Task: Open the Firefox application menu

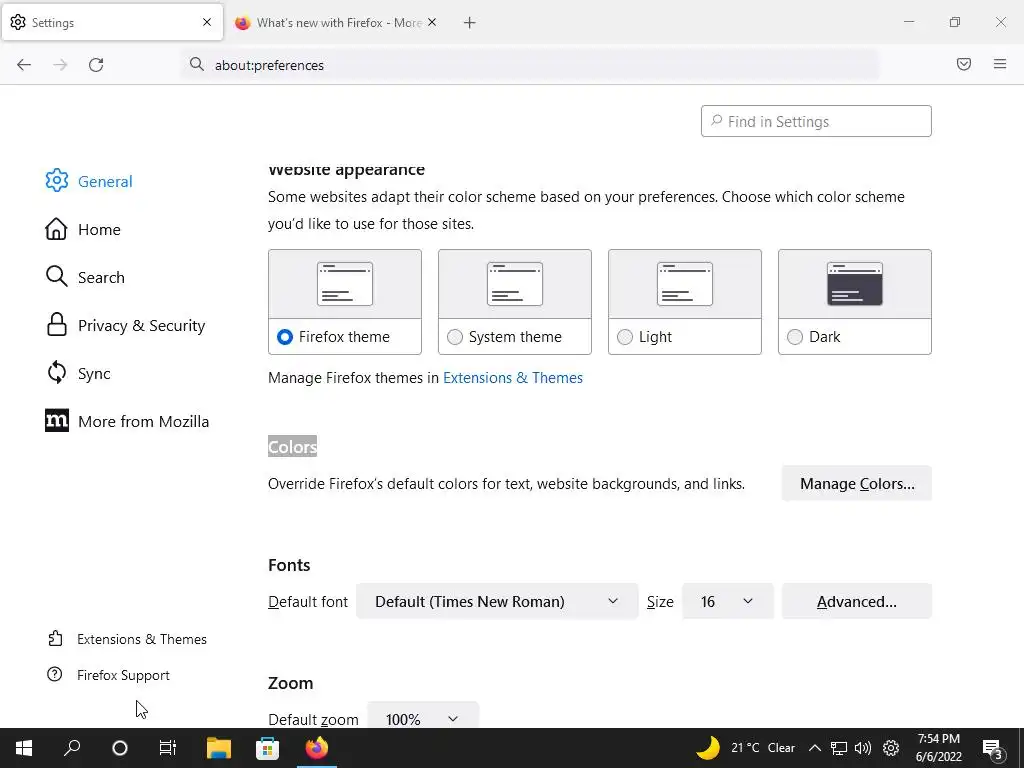Action: point(1000,64)
